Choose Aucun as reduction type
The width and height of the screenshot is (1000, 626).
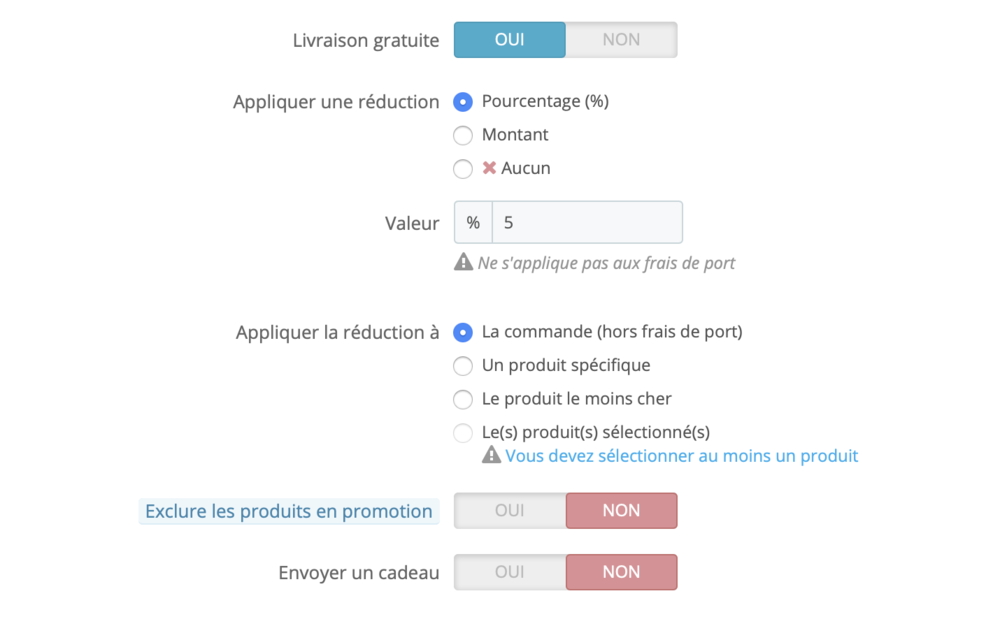(x=462, y=168)
